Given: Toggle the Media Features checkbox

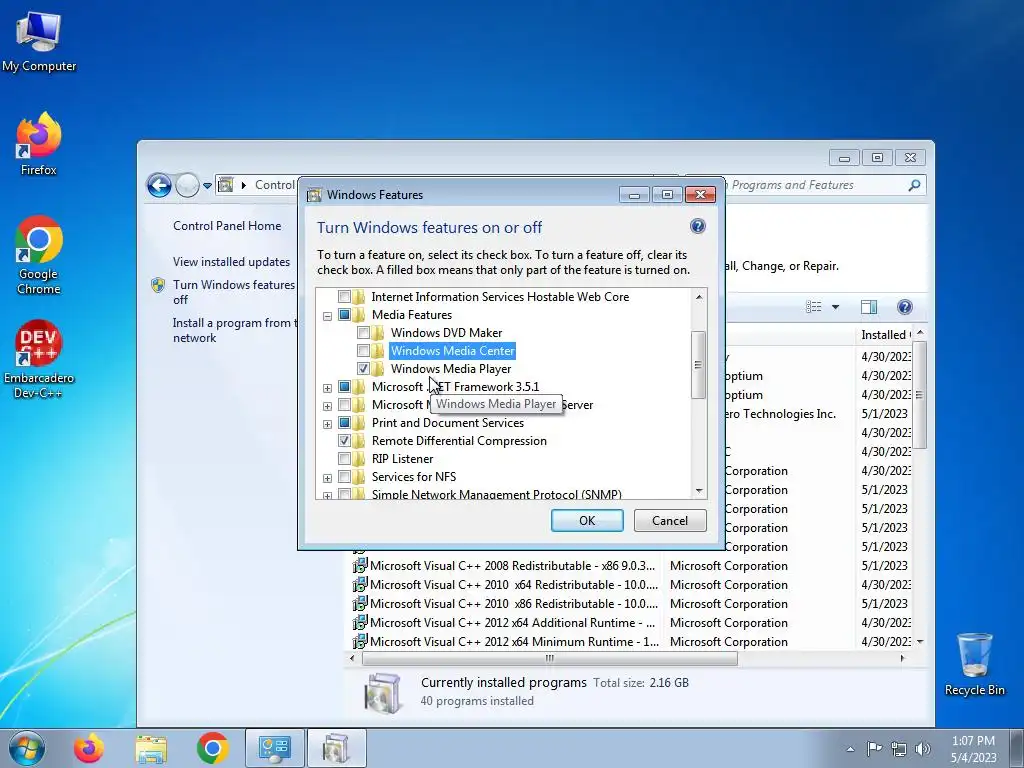Looking at the screenshot, I should (x=344, y=315).
